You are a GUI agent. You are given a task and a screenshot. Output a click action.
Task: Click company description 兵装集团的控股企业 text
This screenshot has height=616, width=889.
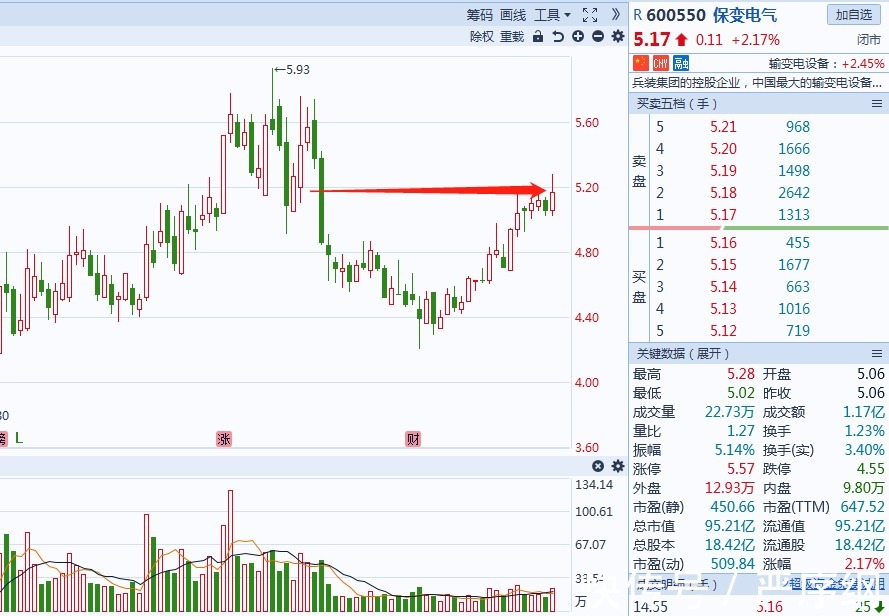pos(757,83)
